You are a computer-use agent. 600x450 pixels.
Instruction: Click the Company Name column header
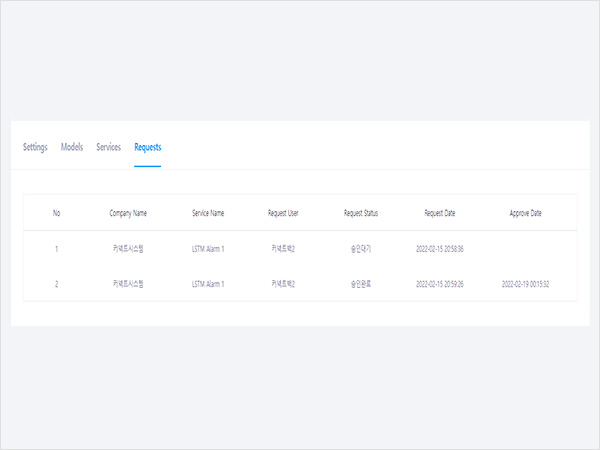point(128,213)
